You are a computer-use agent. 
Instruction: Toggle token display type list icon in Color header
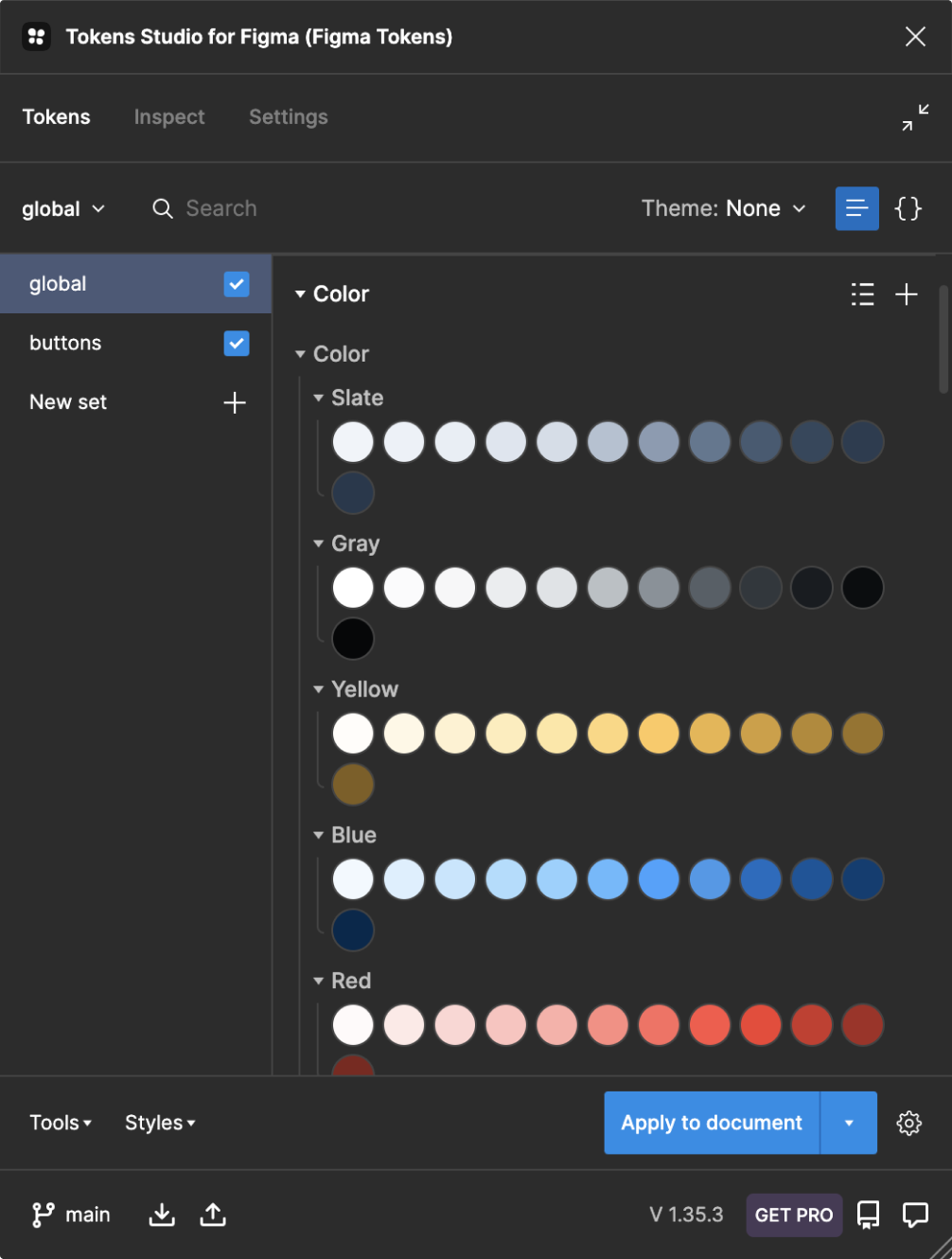[x=863, y=294]
